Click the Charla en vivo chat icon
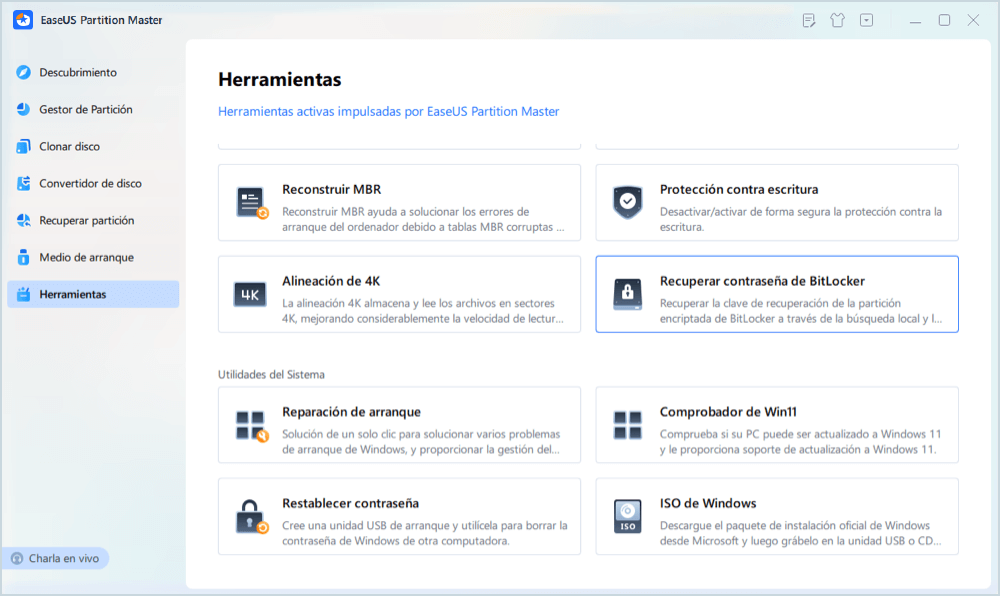The height and width of the screenshot is (596, 1000). coord(17,558)
